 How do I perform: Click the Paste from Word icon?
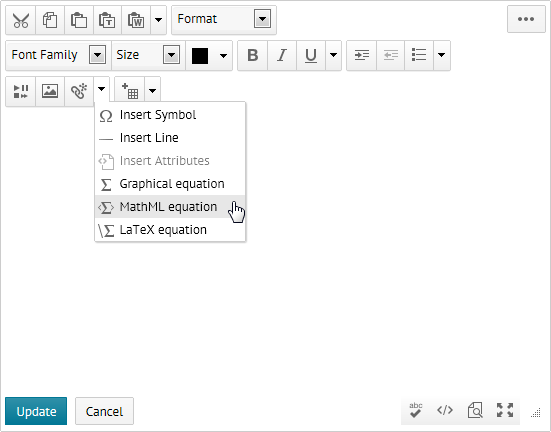pyautogui.click(x=136, y=20)
